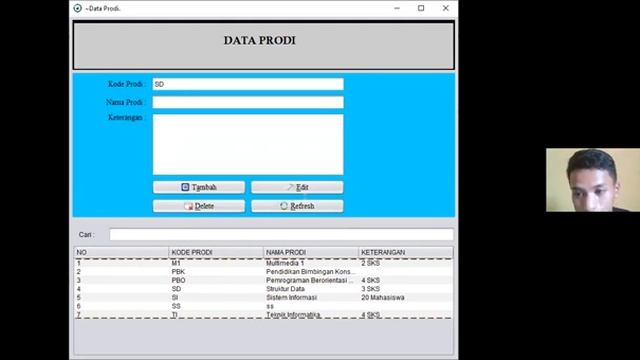Select the Struktur Data cell
Image resolution: width=640 pixels, height=360 pixels.
click(311, 289)
